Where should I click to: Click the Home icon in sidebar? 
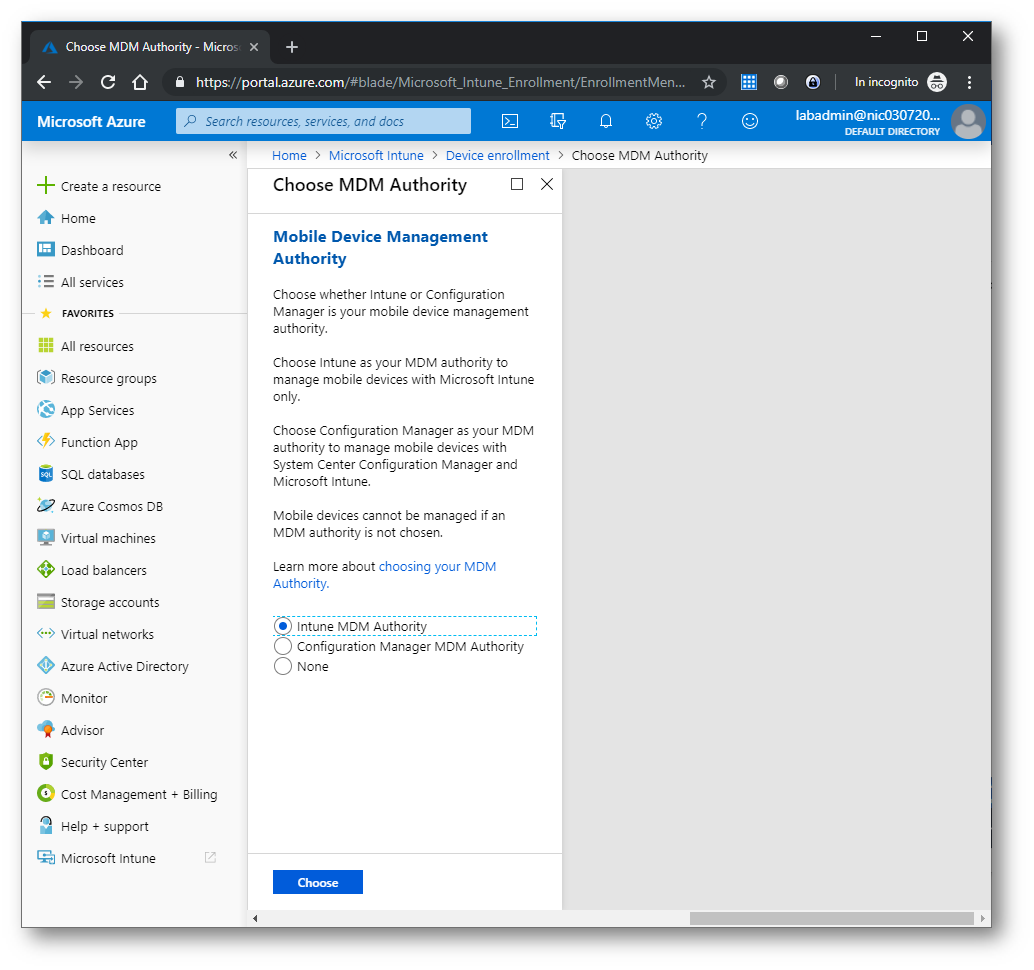tap(46, 218)
